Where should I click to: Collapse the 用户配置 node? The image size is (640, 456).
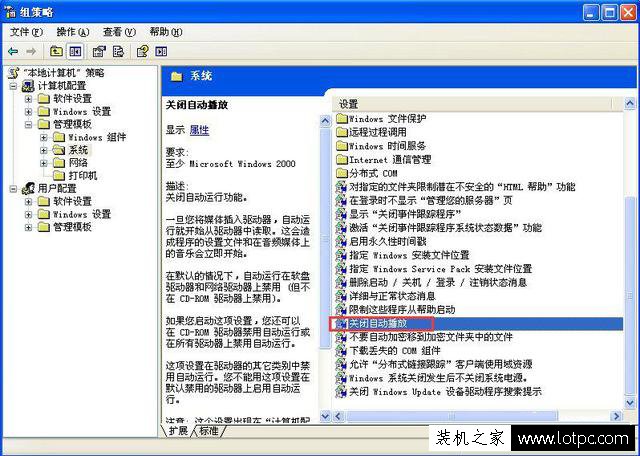13,189
